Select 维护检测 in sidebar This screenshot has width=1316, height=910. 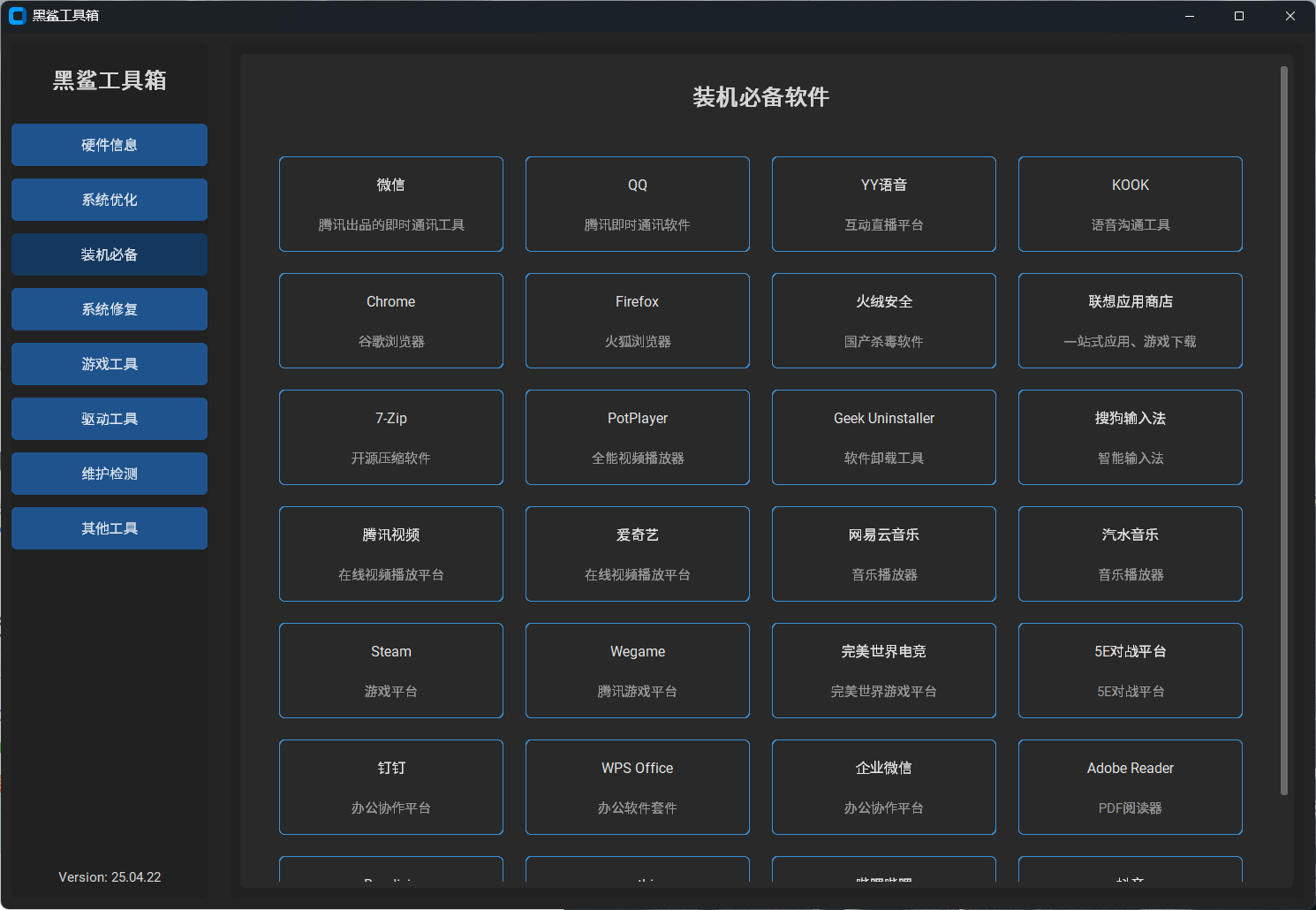pos(110,474)
